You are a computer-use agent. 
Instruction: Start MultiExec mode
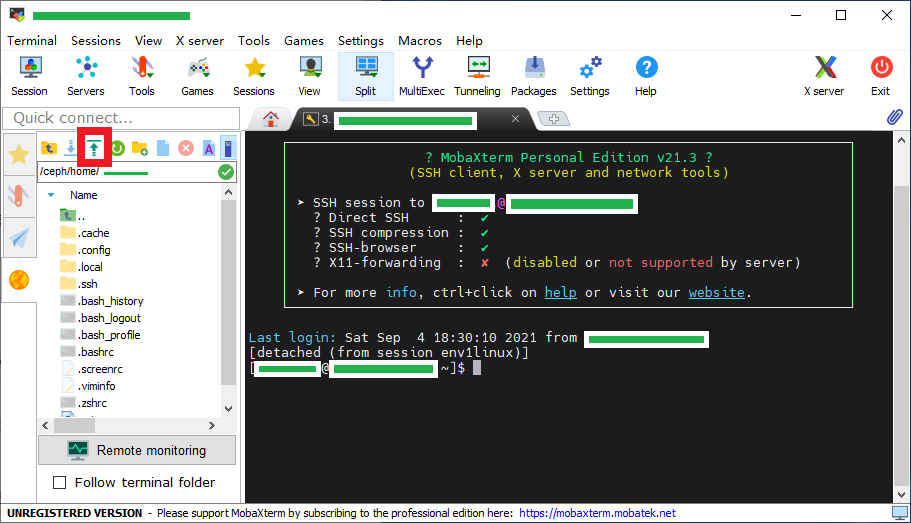(422, 76)
